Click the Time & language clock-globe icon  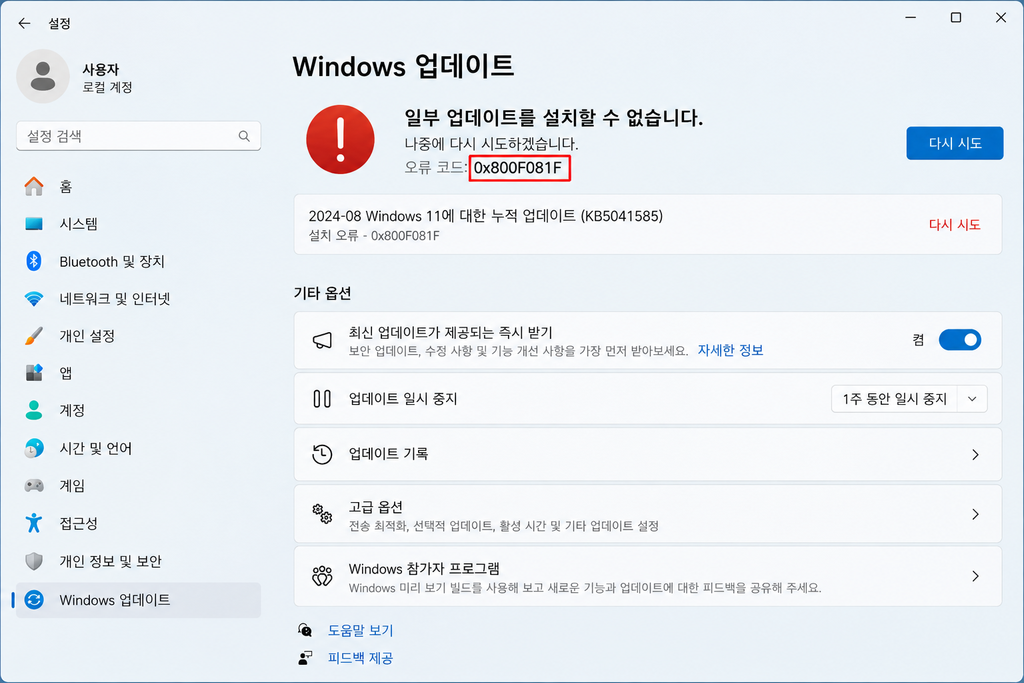34,448
